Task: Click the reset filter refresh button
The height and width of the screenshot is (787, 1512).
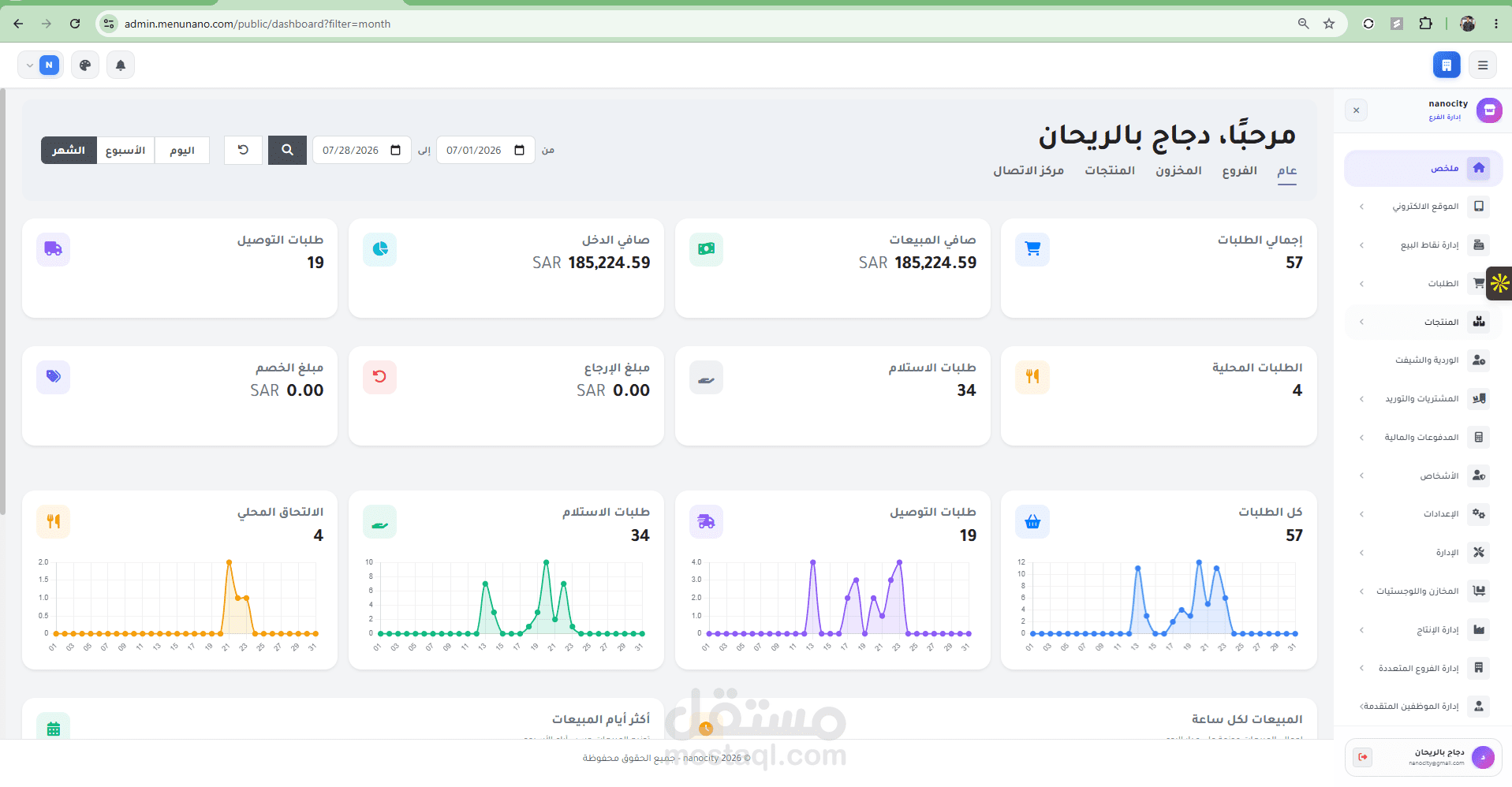Action: coord(243,150)
